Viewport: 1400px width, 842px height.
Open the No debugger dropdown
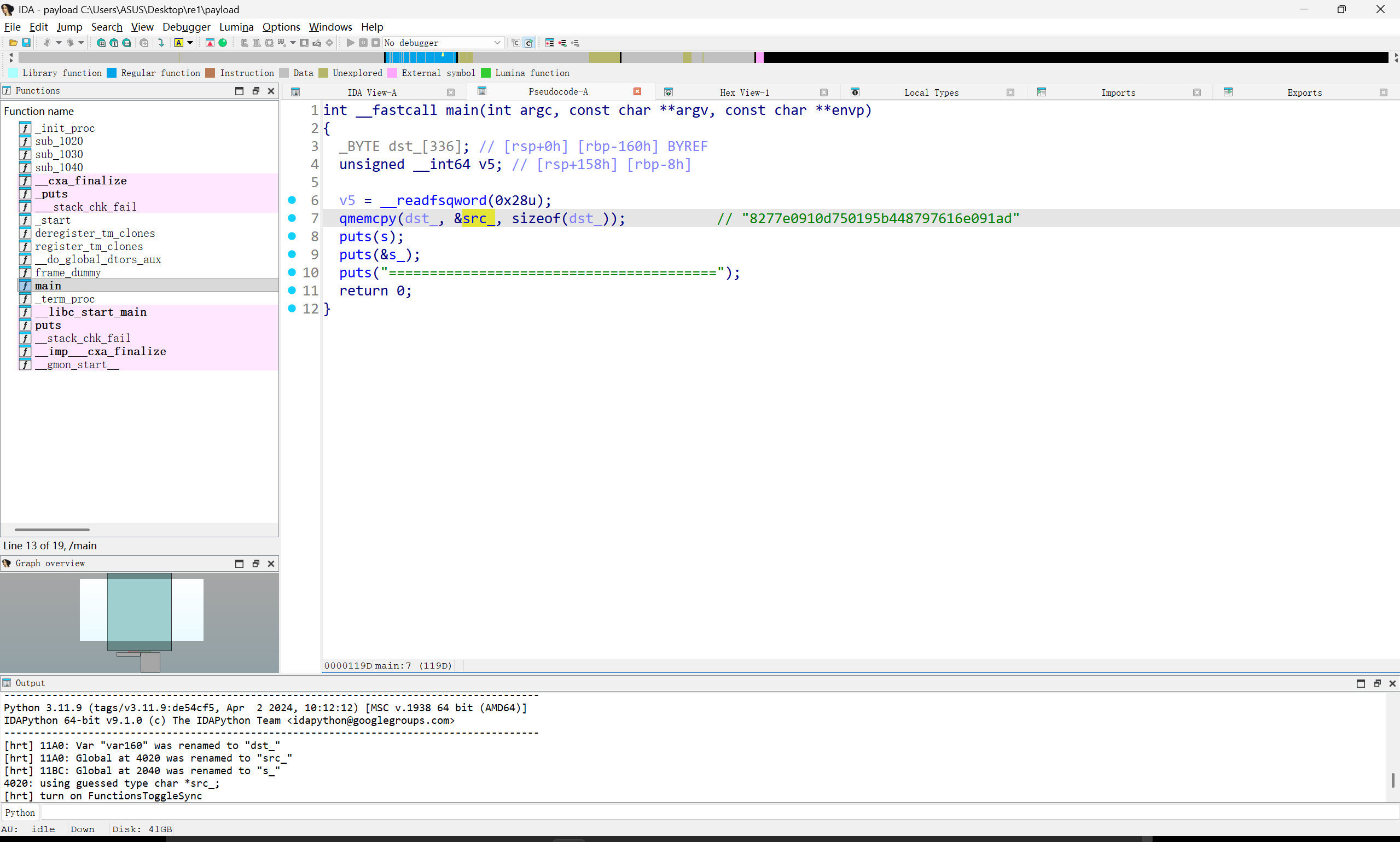pos(497,43)
